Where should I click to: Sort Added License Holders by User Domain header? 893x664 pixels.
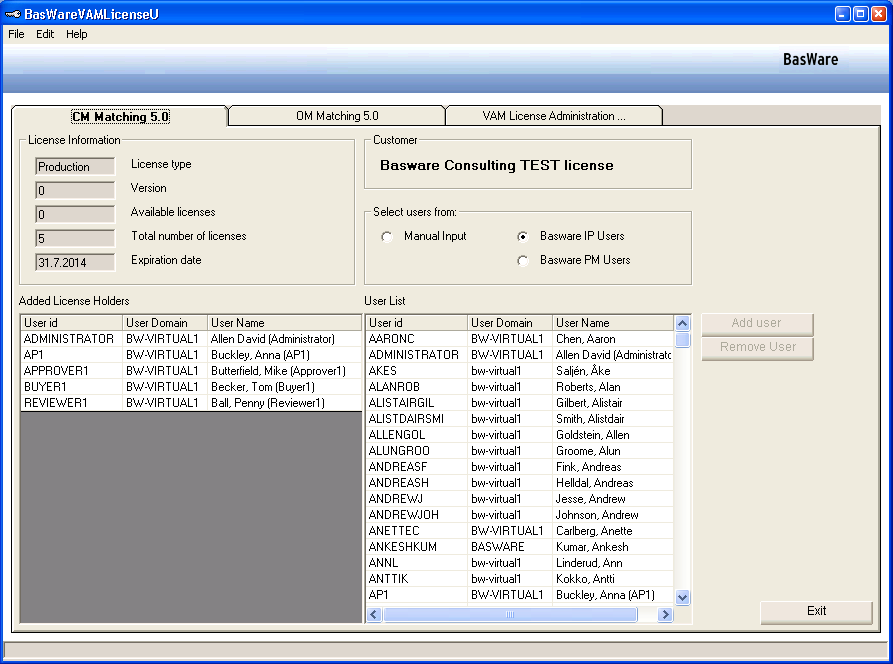coord(165,323)
